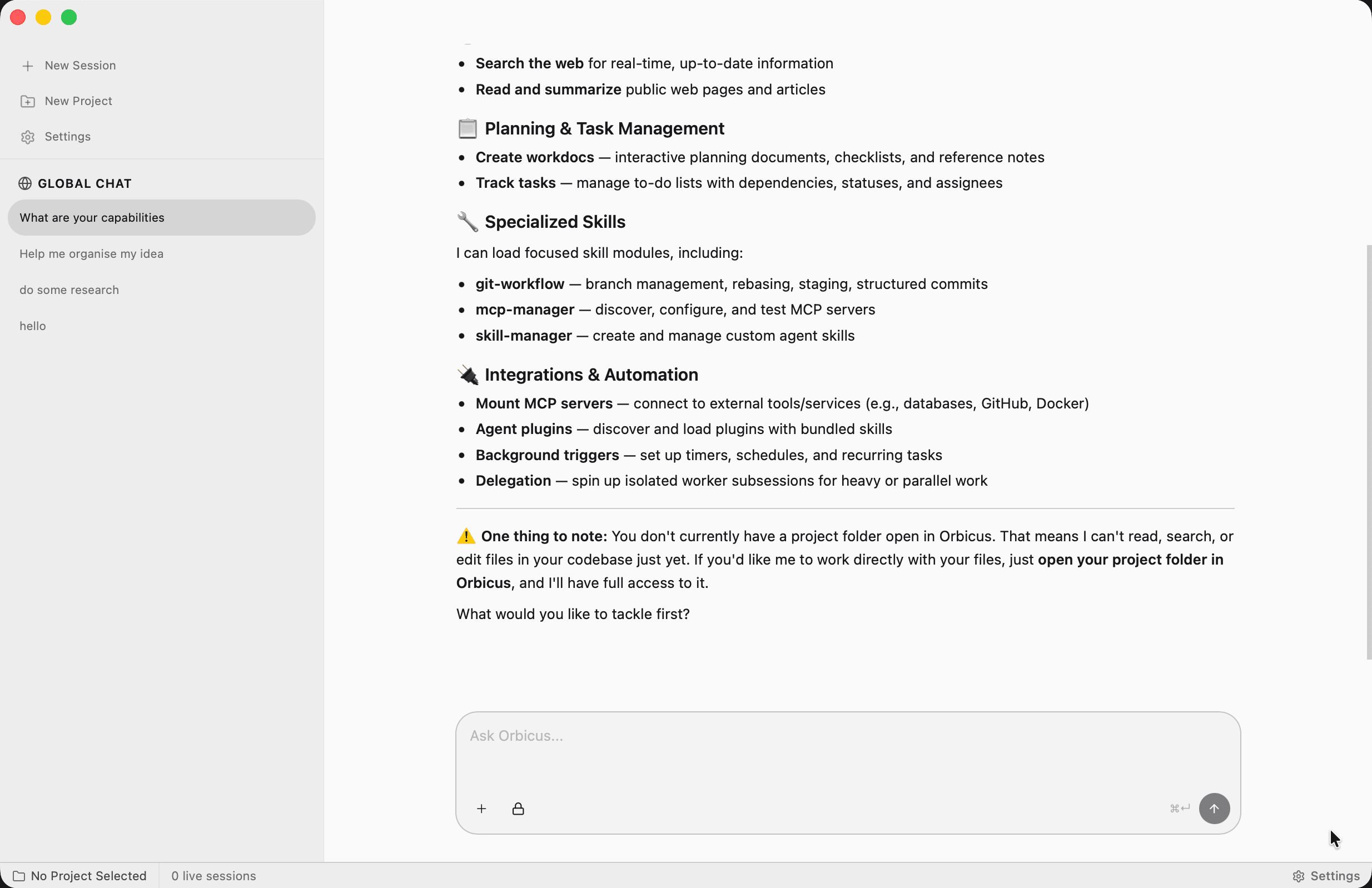Click the "0 live sessions" status indicator
Image resolution: width=1372 pixels, height=888 pixels.
pos(213,876)
